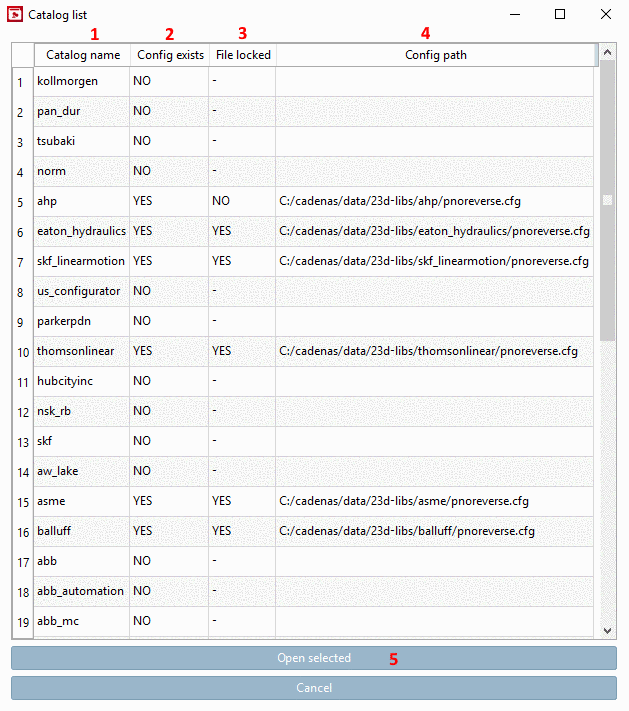Click the thomsonlinear pnoreverse.cfg config path
629x711 pixels.
(x=434, y=351)
